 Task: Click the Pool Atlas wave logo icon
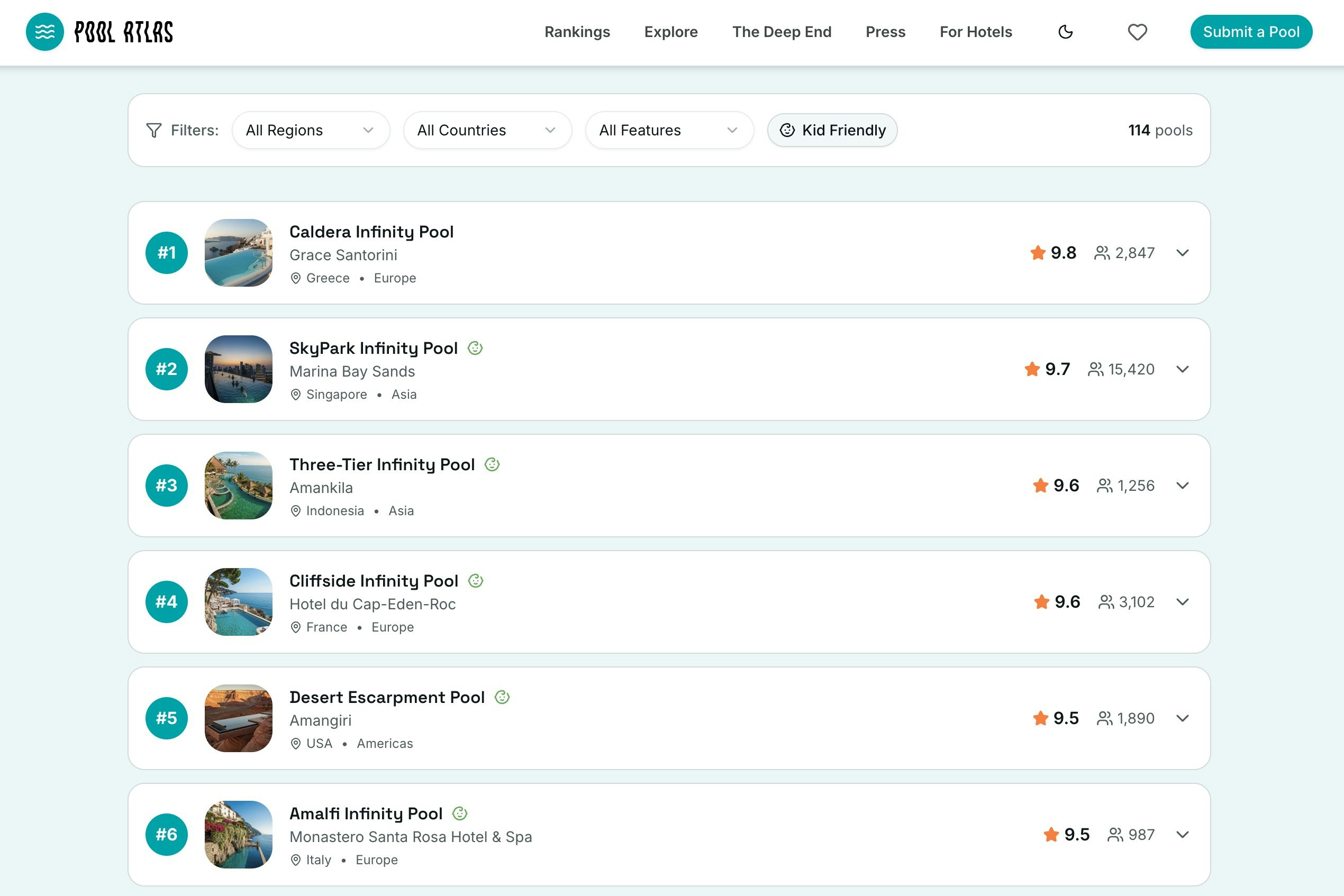44,32
